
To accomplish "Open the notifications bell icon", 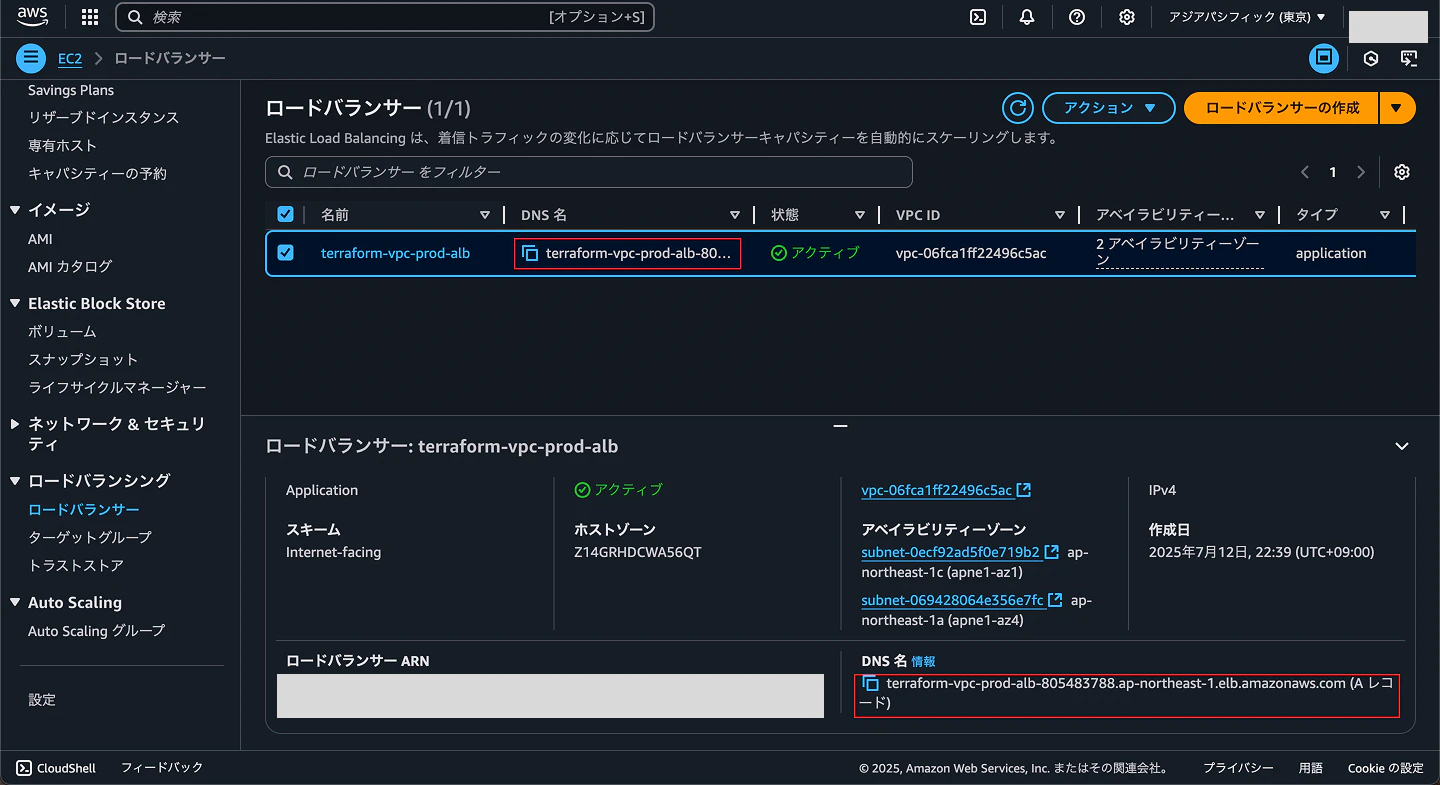I will pyautogui.click(x=1027, y=16).
